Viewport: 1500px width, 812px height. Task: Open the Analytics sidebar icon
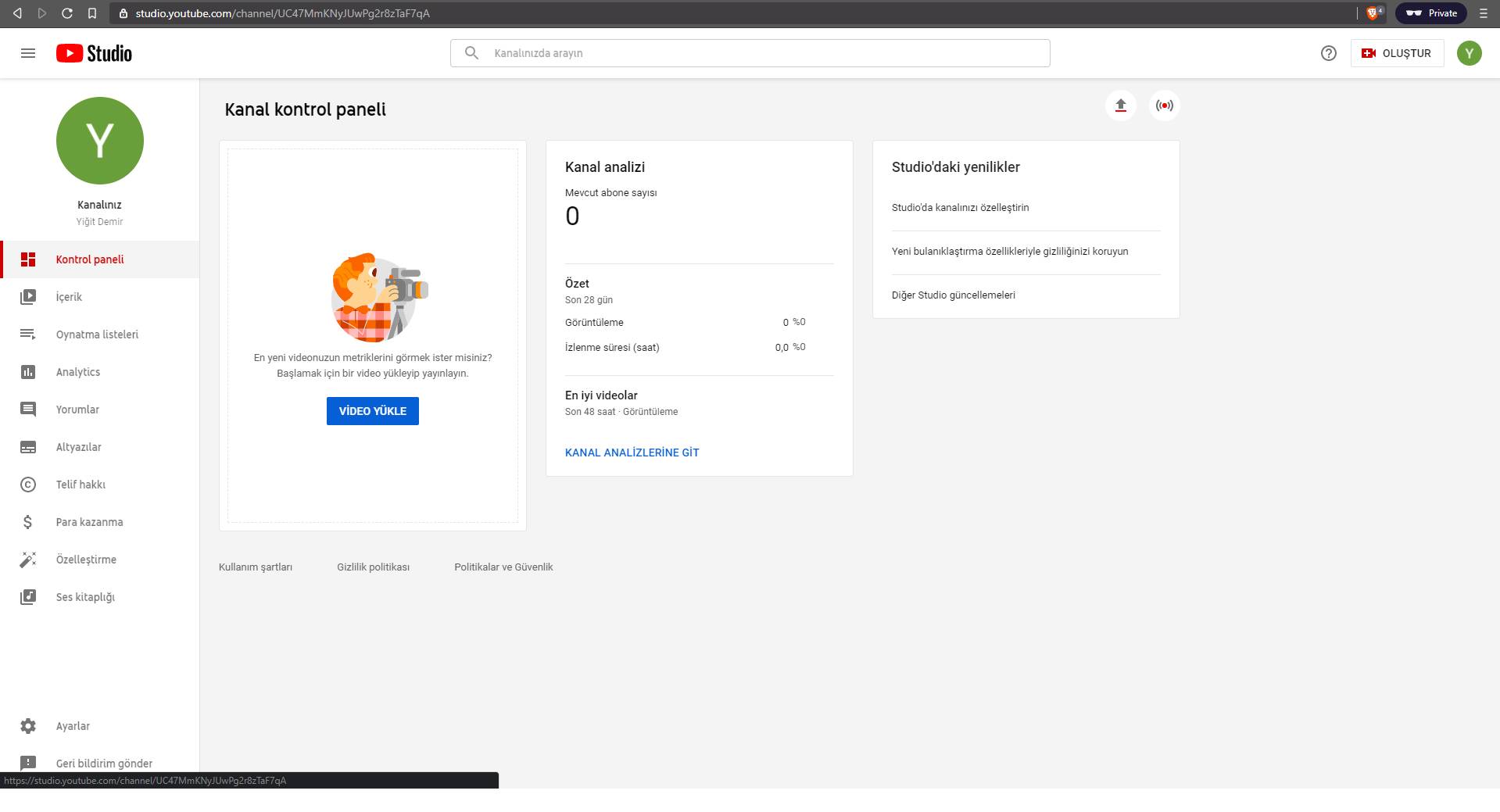click(x=28, y=372)
